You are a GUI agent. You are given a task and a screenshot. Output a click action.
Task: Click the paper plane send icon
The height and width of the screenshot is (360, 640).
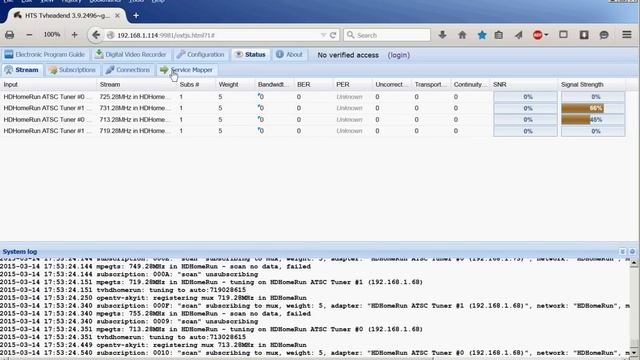518,35
